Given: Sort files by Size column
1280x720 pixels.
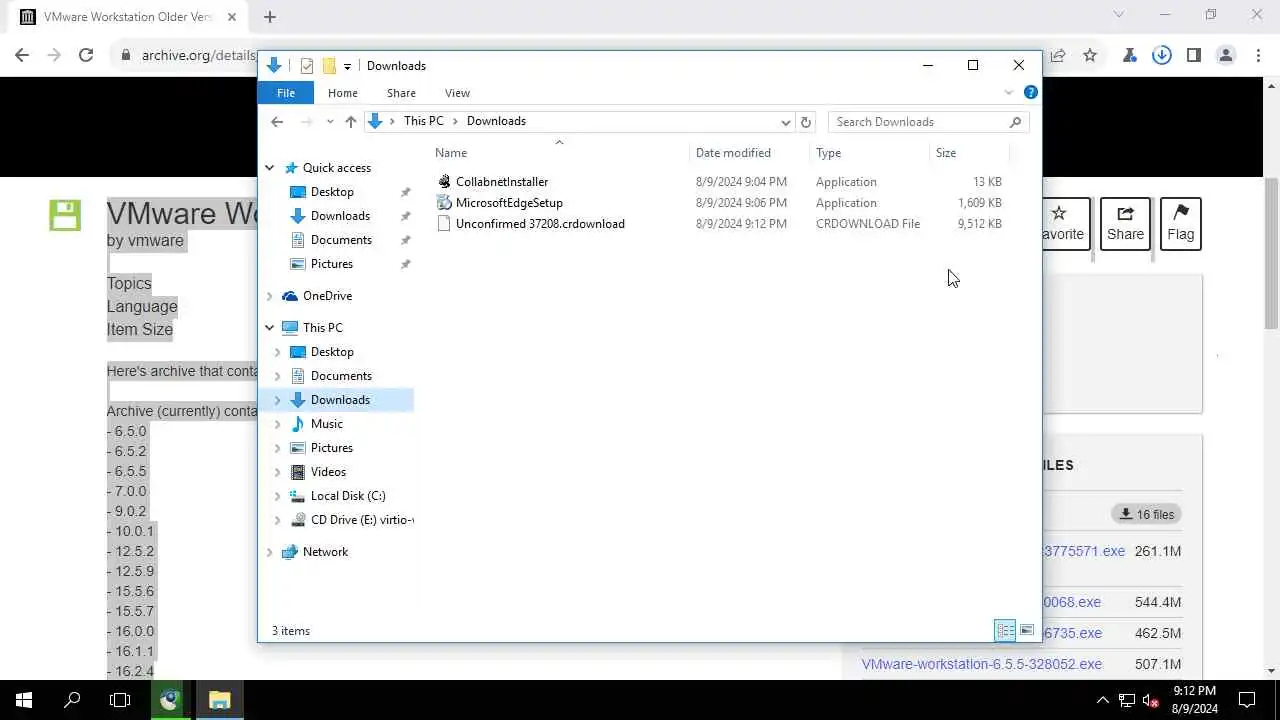Looking at the screenshot, I should 969,153.
